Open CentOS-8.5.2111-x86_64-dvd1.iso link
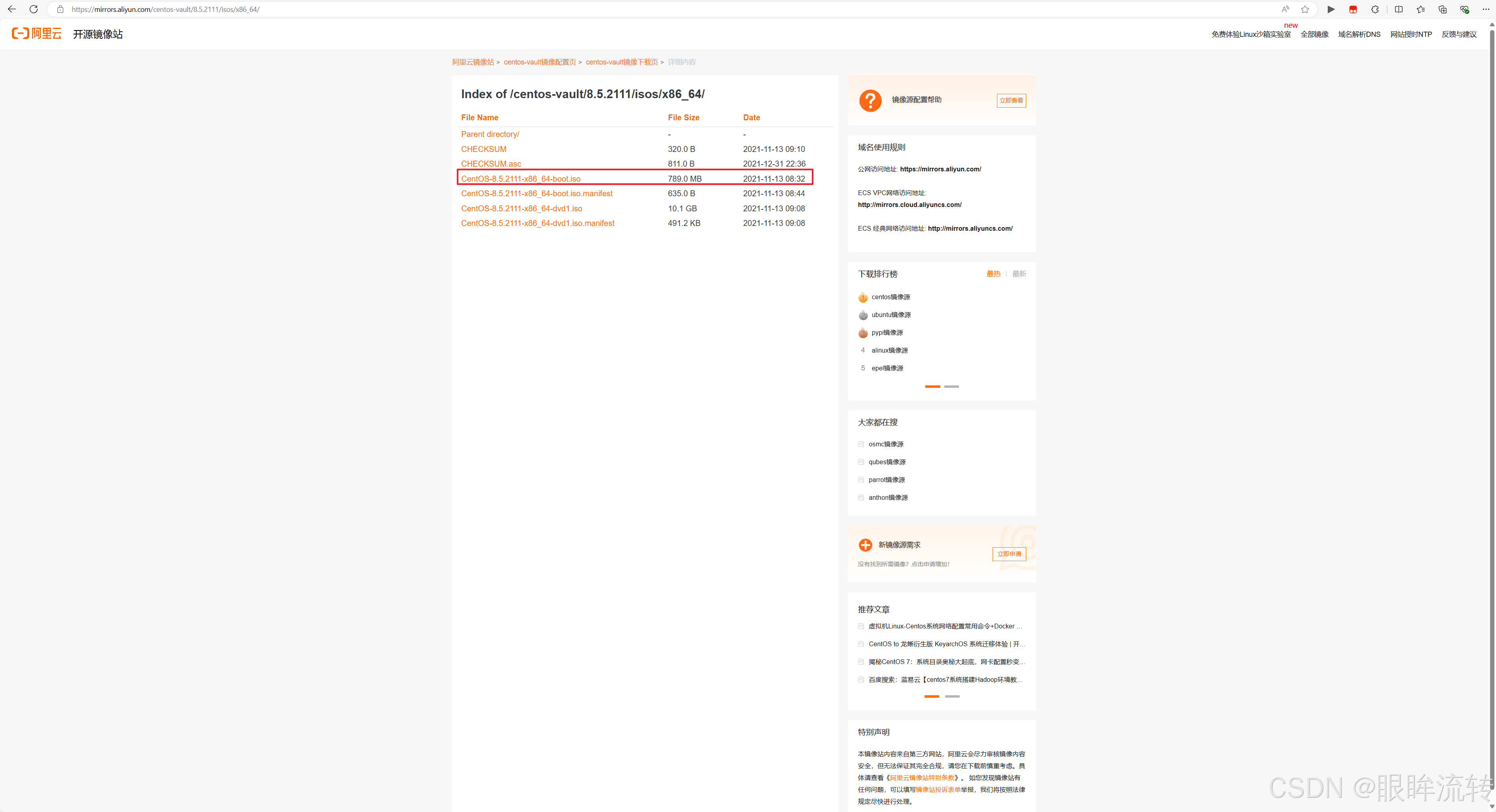Viewport: 1496px width, 812px height. (521, 209)
